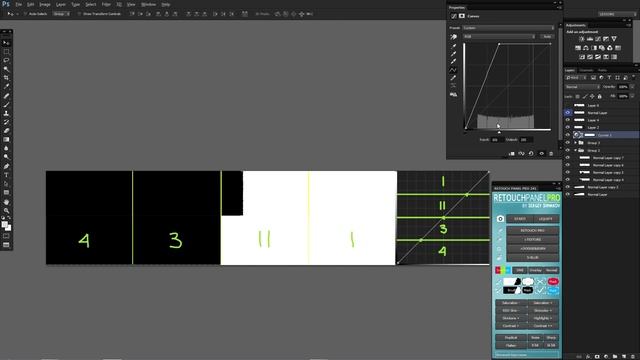640x360 pixels.
Task: Click the Flatten button in Retouch Panel
Action: [511, 345]
